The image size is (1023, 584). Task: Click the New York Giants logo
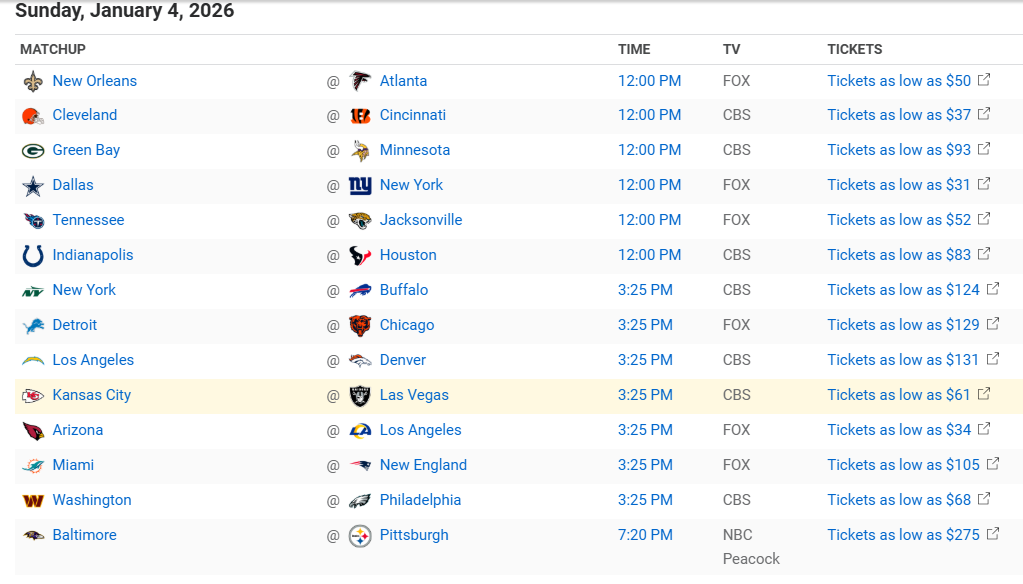pyautogui.click(x=360, y=186)
